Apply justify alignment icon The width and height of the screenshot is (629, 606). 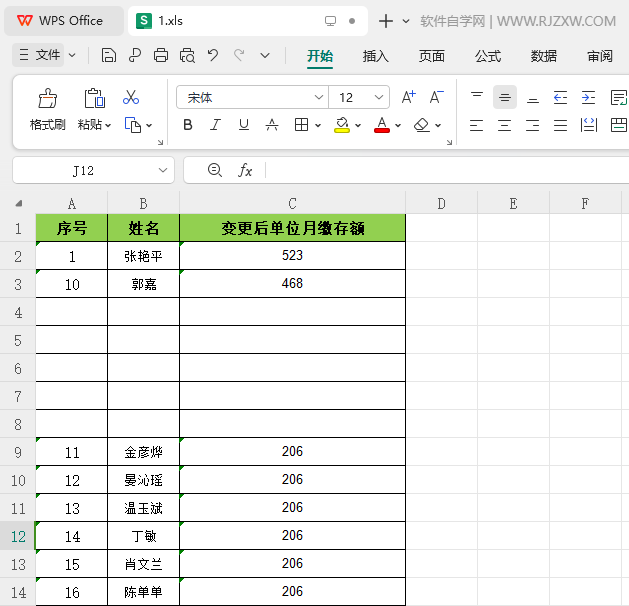coord(560,125)
